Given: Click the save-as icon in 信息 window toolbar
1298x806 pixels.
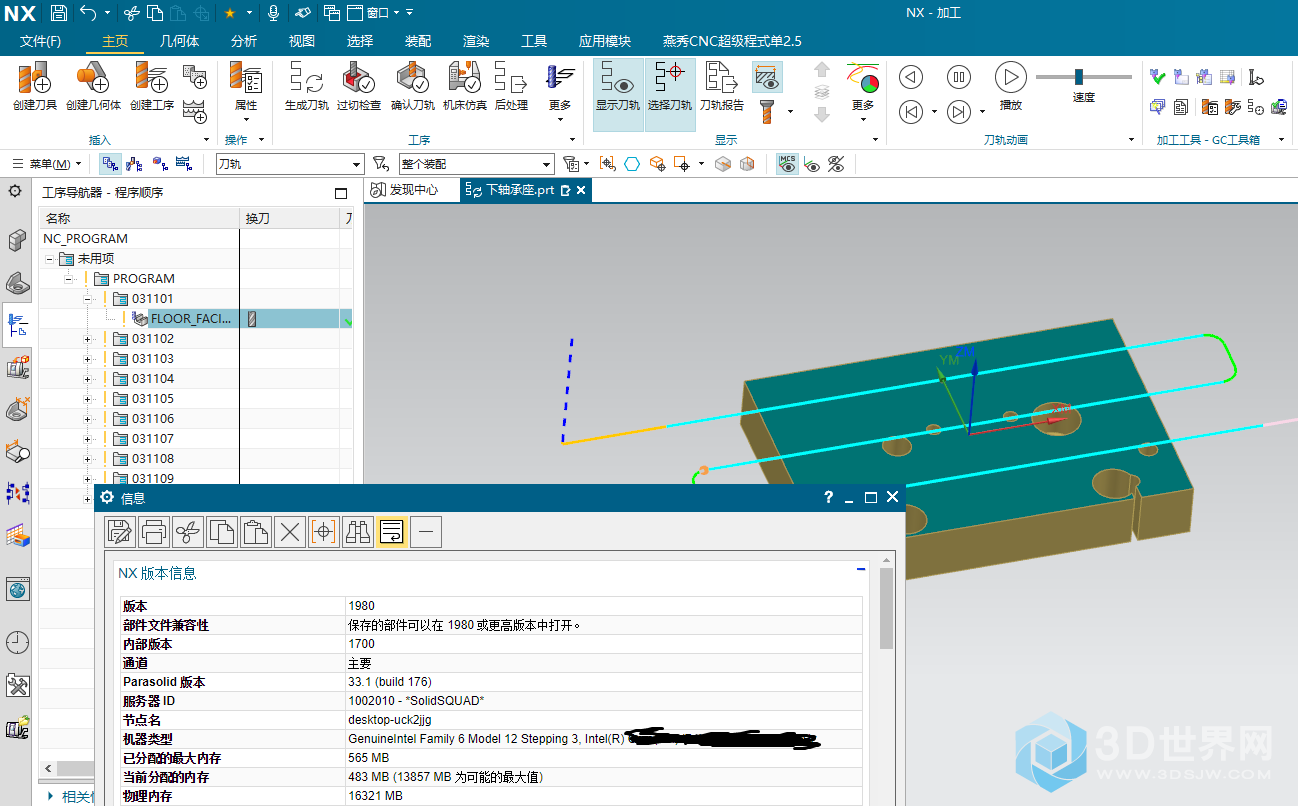Looking at the screenshot, I should click(x=120, y=532).
